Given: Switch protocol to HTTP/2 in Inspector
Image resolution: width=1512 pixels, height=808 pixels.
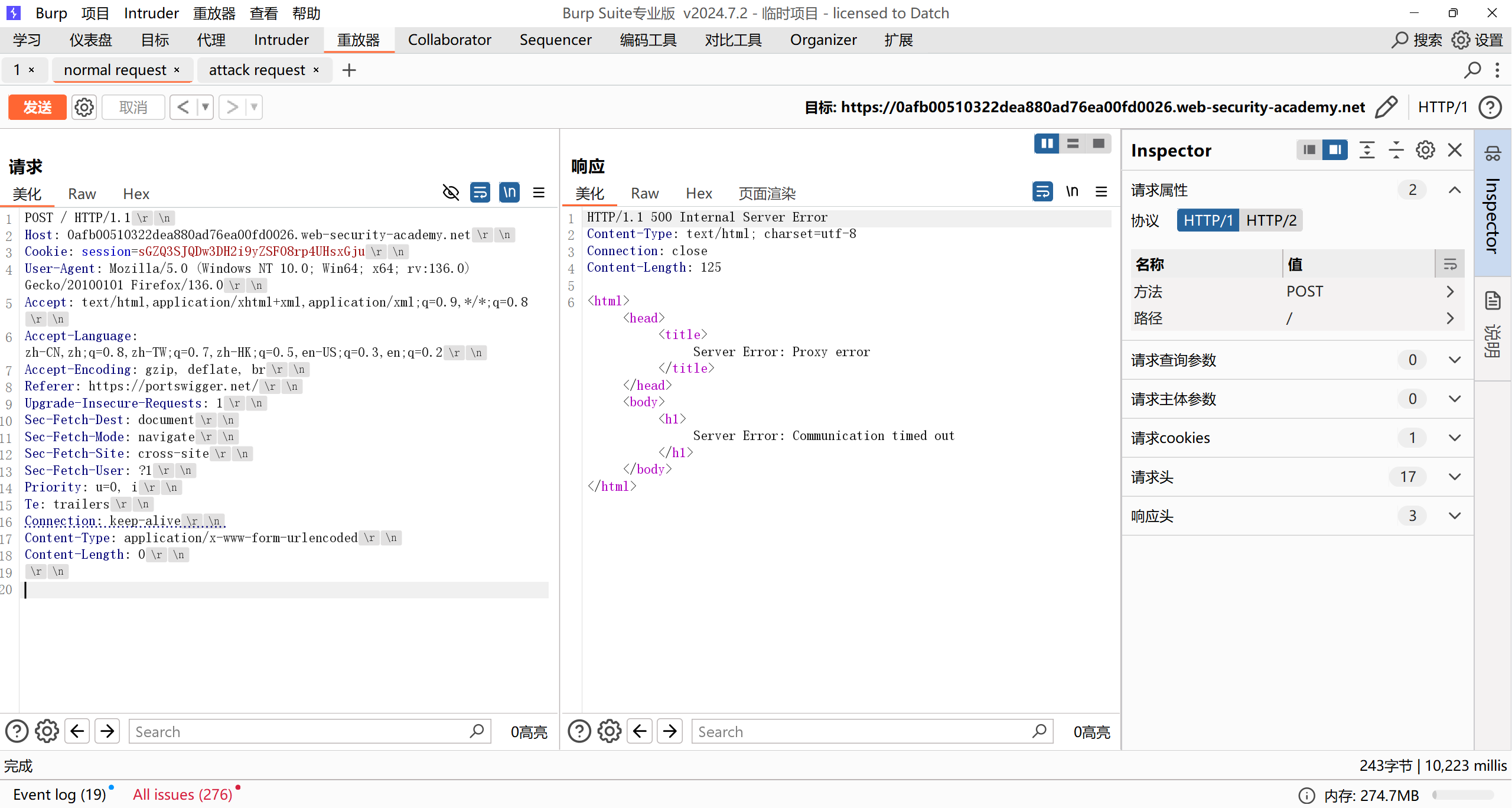Looking at the screenshot, I should (x=1271, y=220).
